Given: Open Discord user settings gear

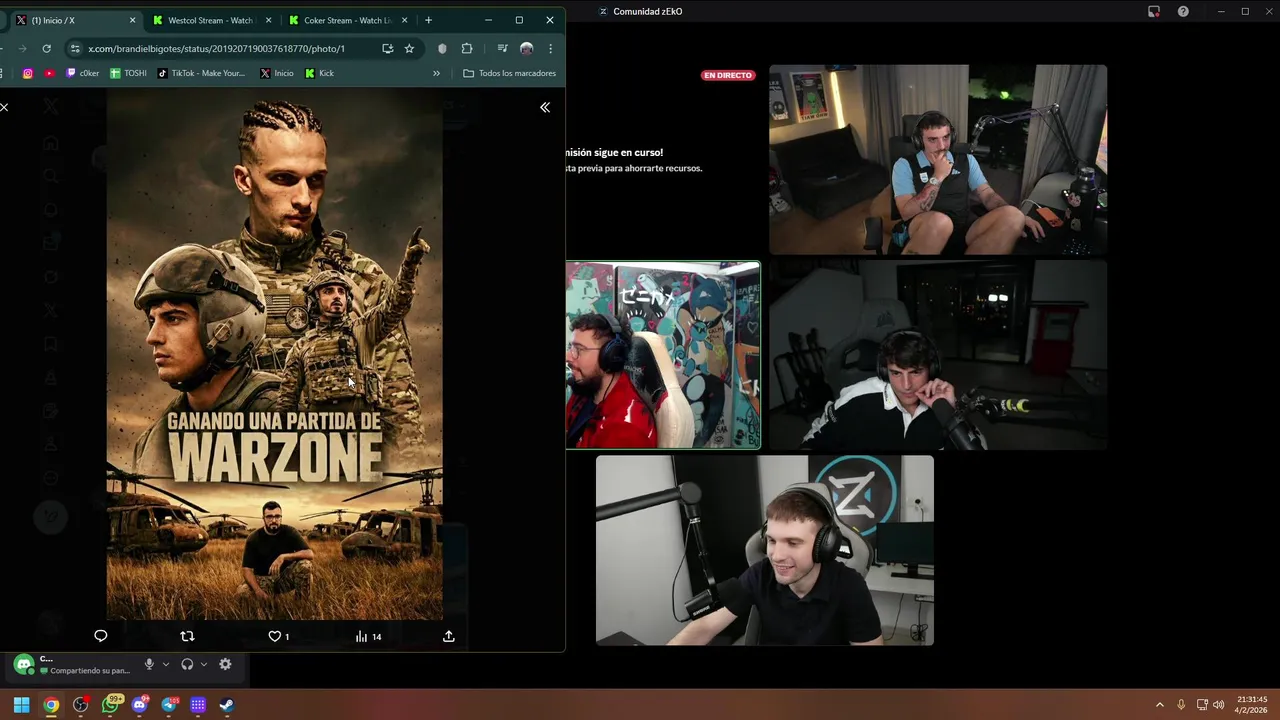Looking at the screenshot, I should click(225, 664).
